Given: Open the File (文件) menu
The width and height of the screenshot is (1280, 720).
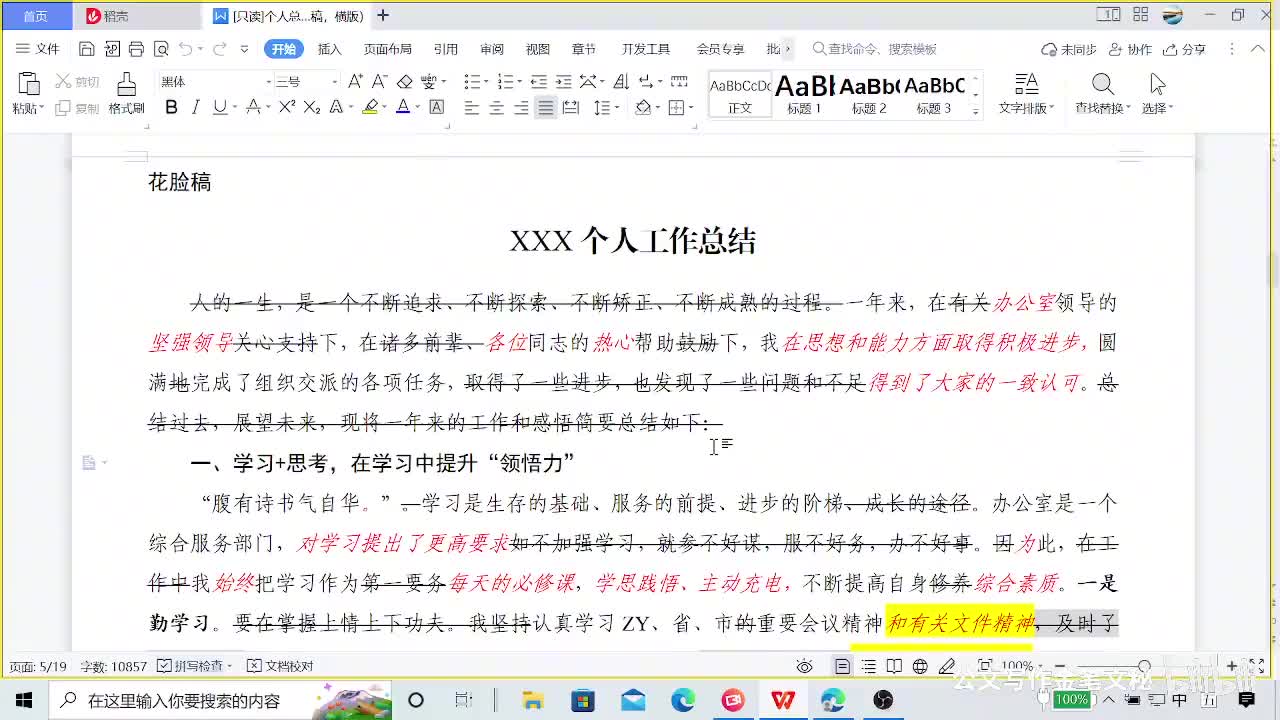Looking at the screenshot, I should click(38, 49).
